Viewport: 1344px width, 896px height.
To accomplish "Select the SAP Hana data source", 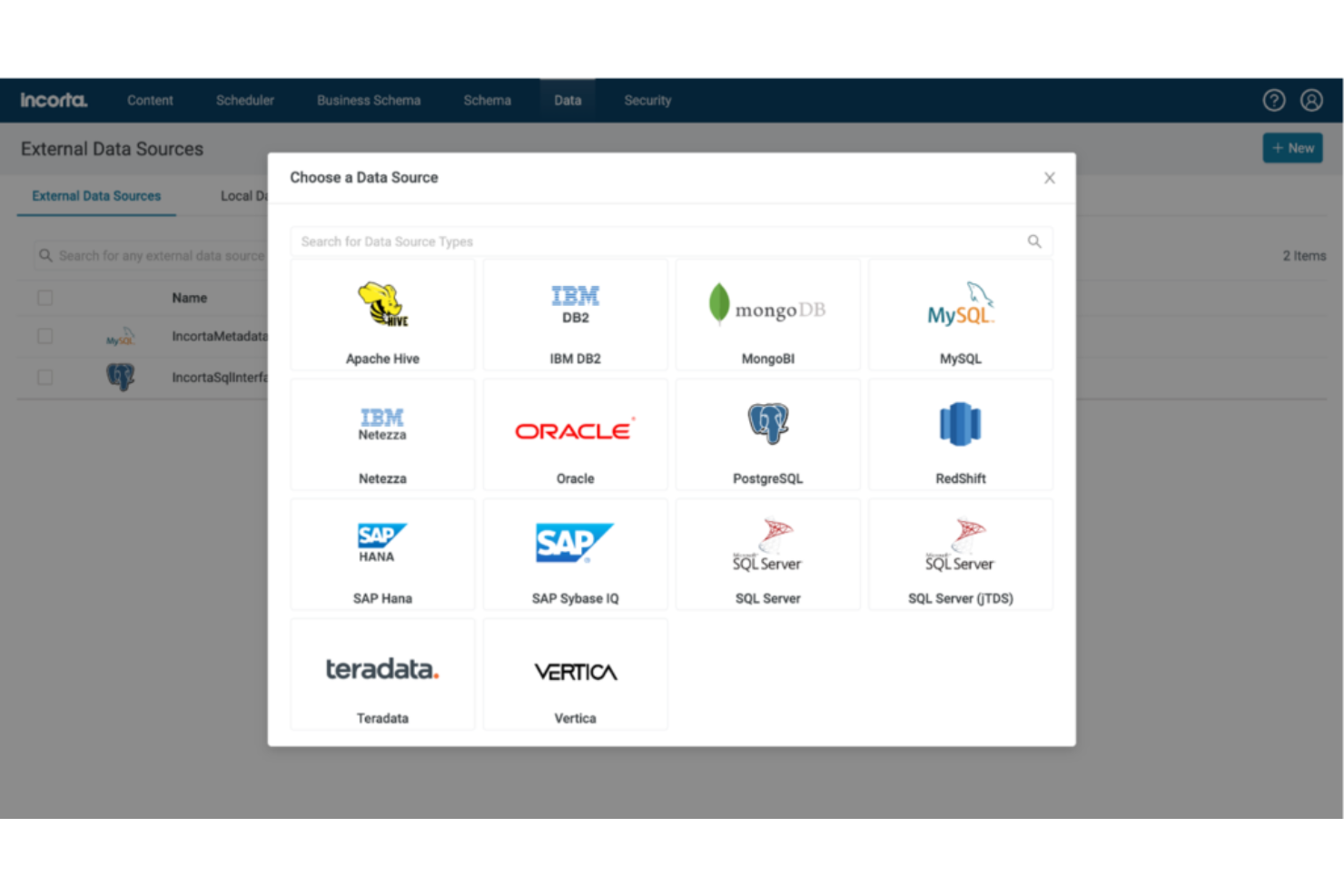I will pyautogui.click(x=382, y=555).
